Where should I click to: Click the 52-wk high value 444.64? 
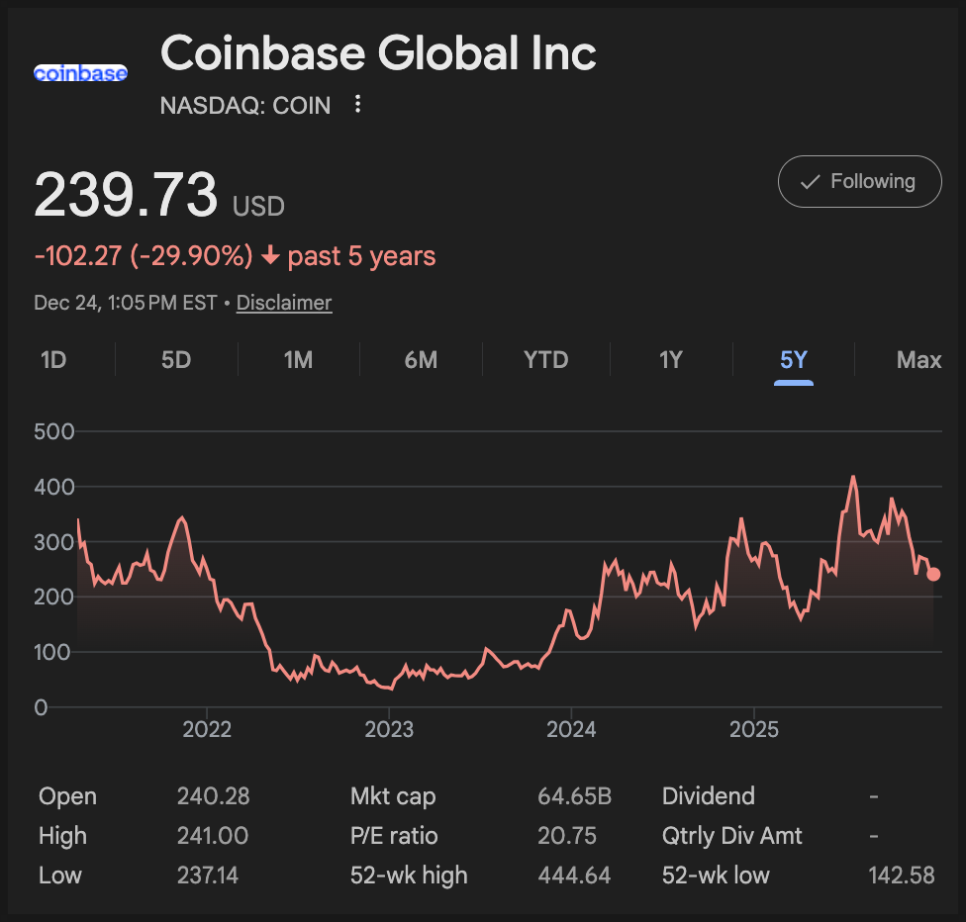(574, 875)
